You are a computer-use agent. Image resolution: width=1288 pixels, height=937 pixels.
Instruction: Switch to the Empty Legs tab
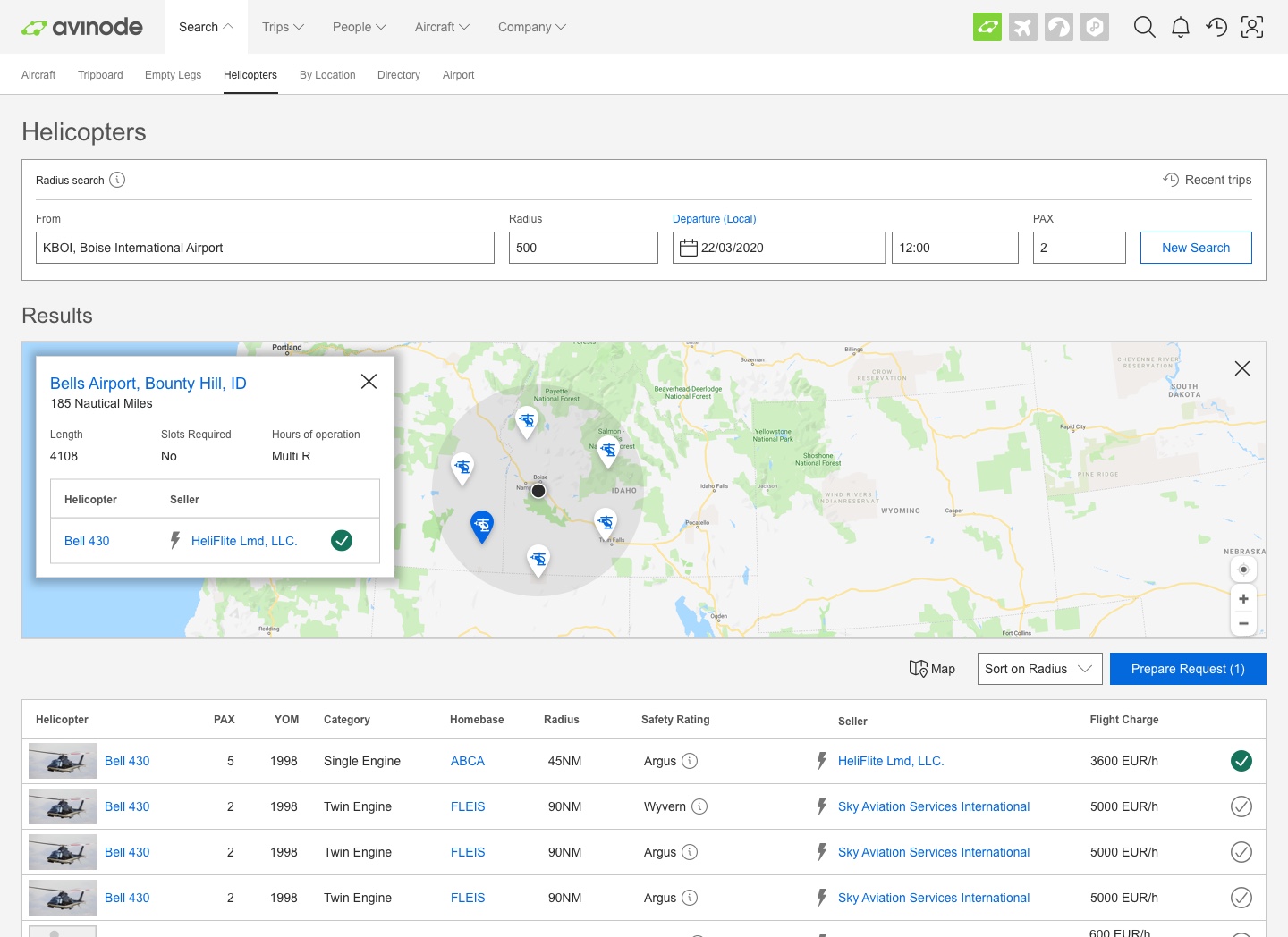pyautogui.click(x=173, y=75)
